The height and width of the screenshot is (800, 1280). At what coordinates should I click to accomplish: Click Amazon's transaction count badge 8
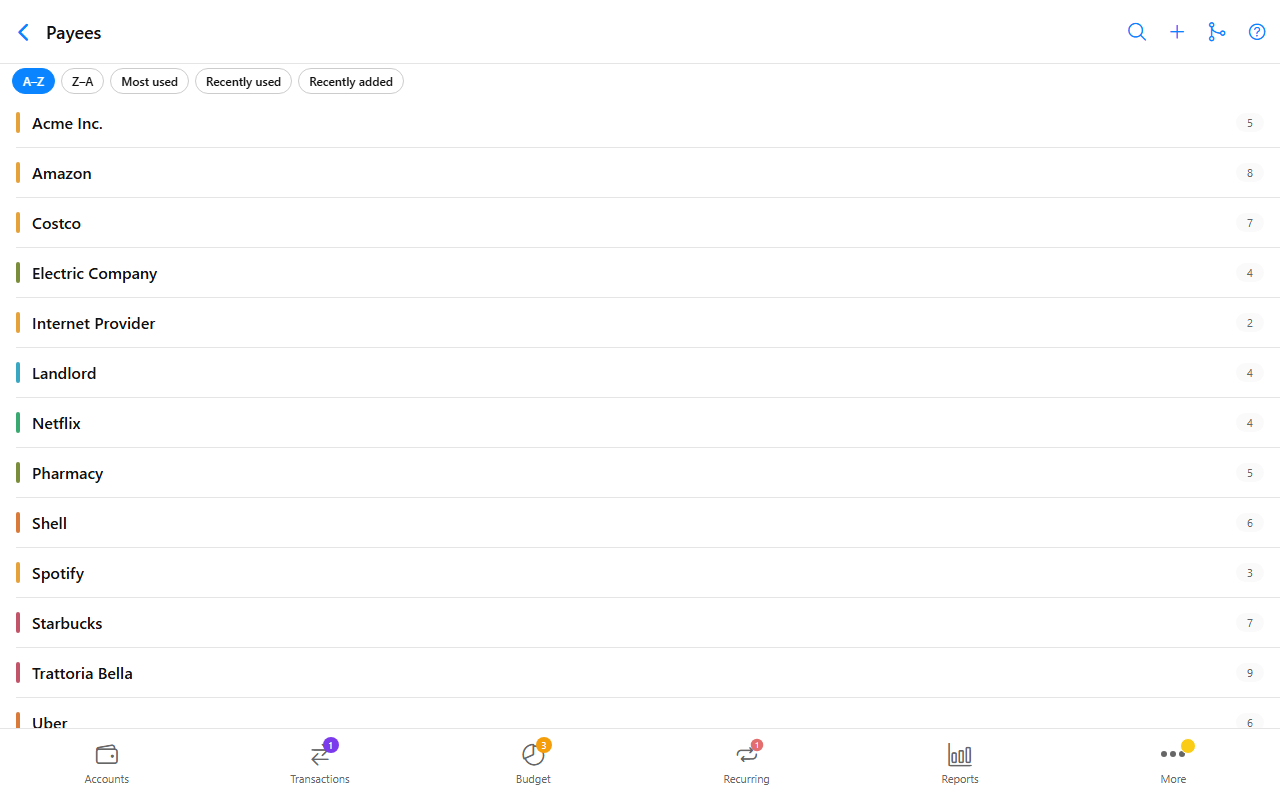[x=1249, y=173]
